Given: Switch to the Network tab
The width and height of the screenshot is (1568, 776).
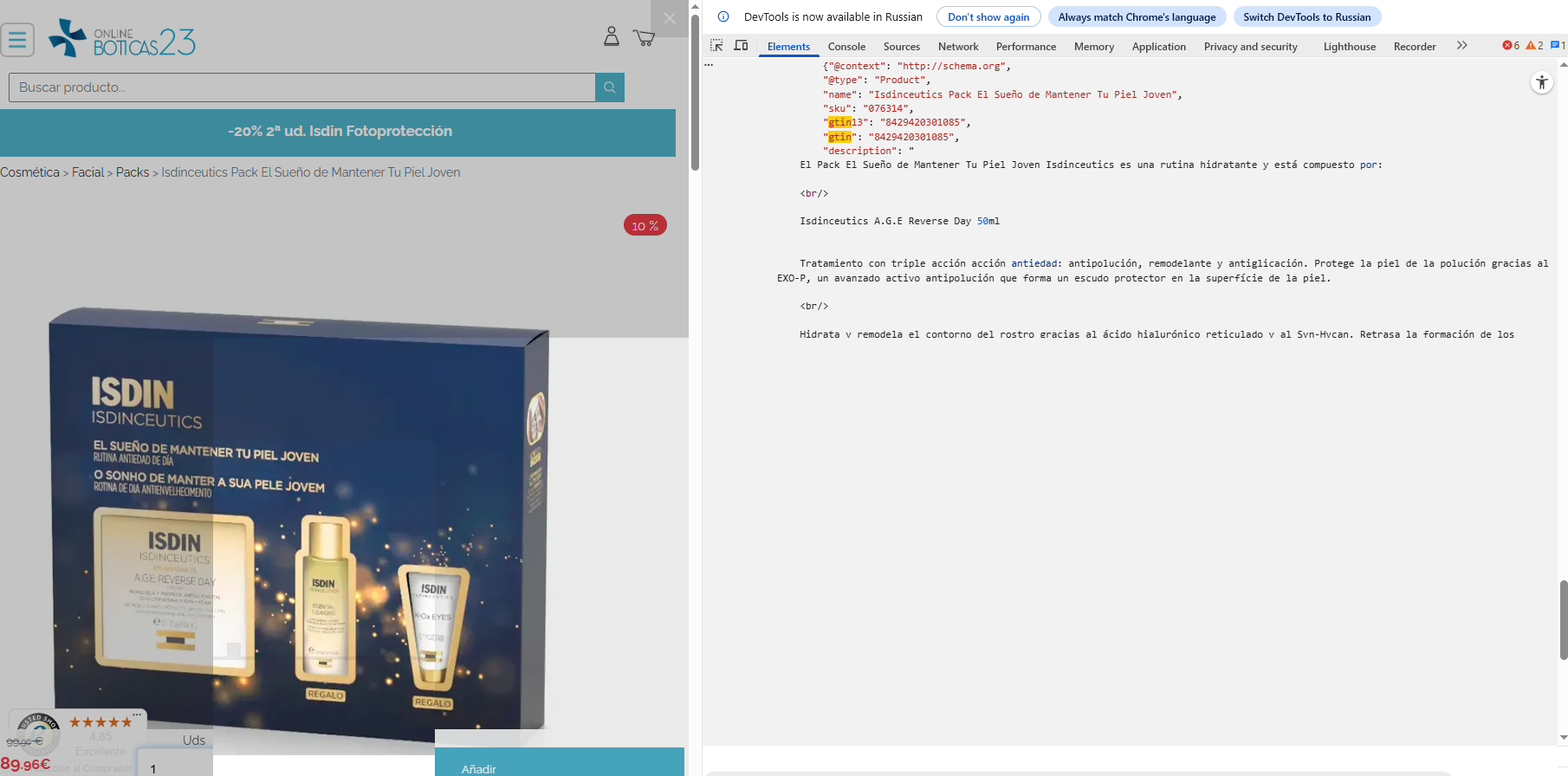Looking at the screenshot, I should [x=958, y=47].
